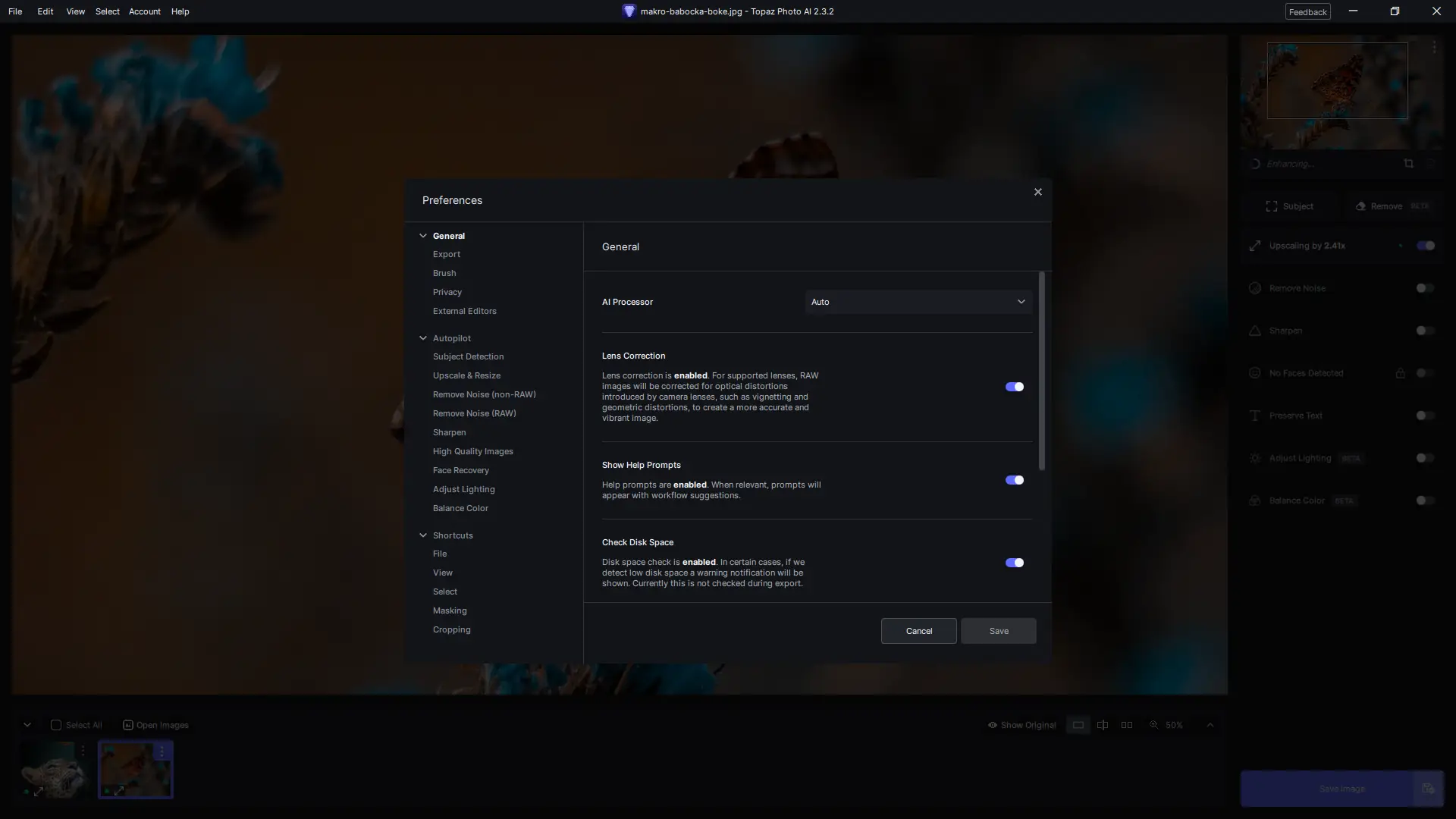Open the Account menu
Image resolution: width=1456 pixels, height=819 pixels.
click(x=144, y=11)
